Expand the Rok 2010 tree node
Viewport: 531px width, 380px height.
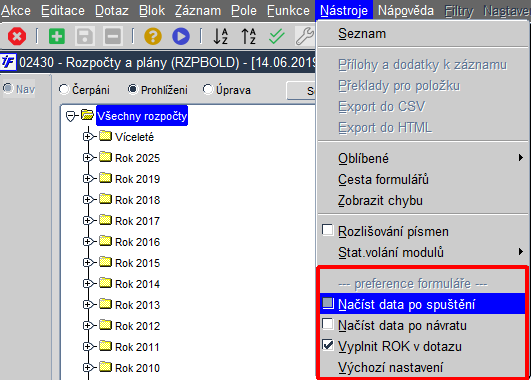pos(88,367)
